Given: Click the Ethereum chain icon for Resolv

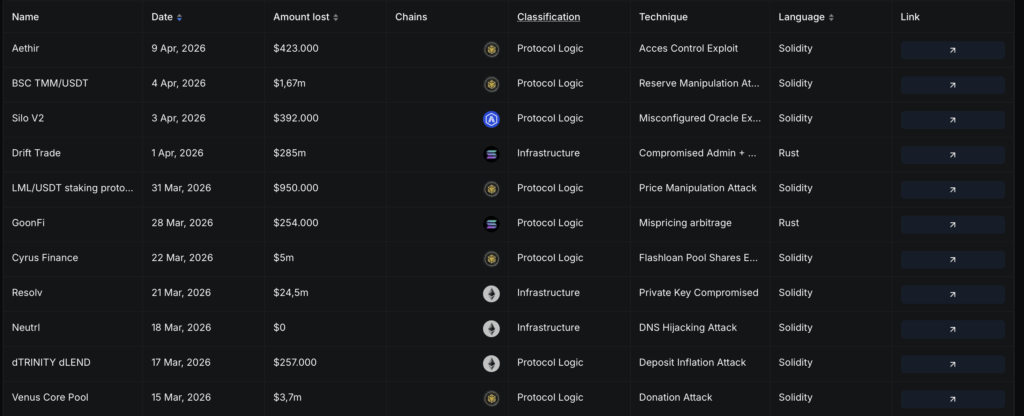Looking at the screenshot, I should coord(491,293).
